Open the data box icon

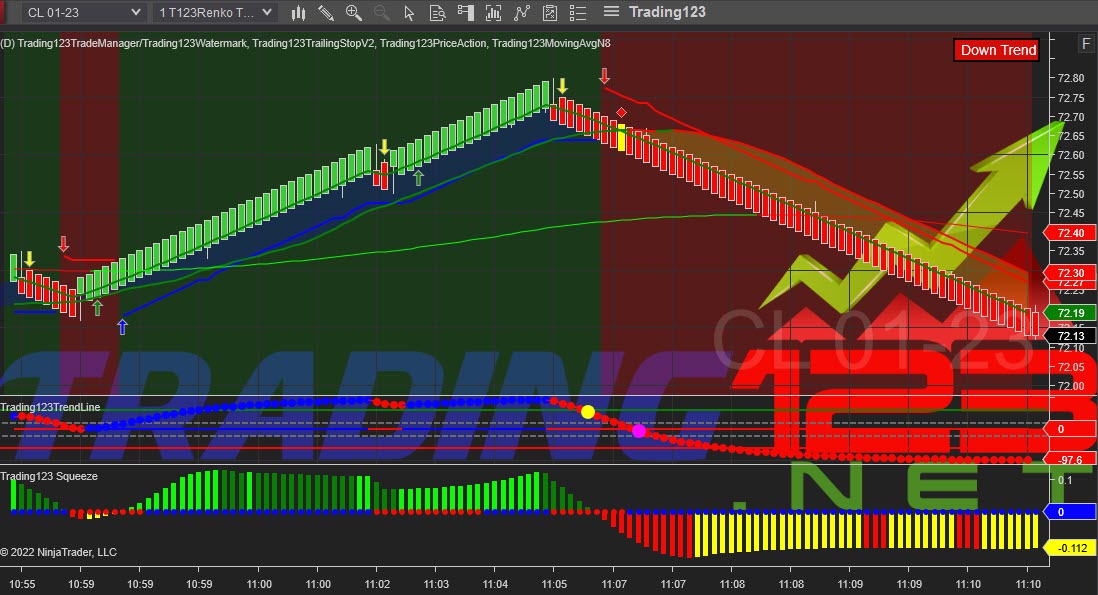[x=437, y=12]
